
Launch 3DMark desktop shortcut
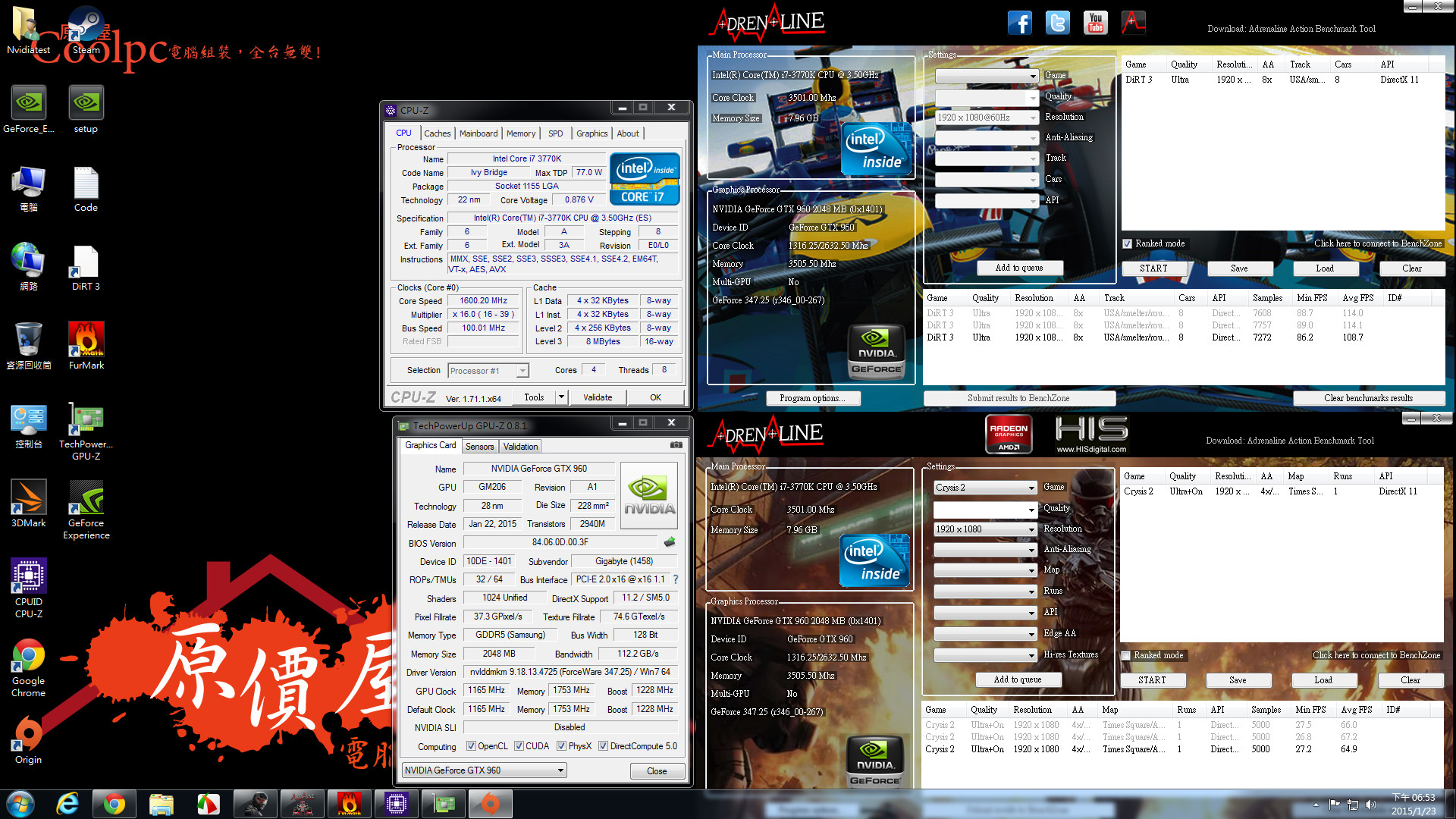29,504
